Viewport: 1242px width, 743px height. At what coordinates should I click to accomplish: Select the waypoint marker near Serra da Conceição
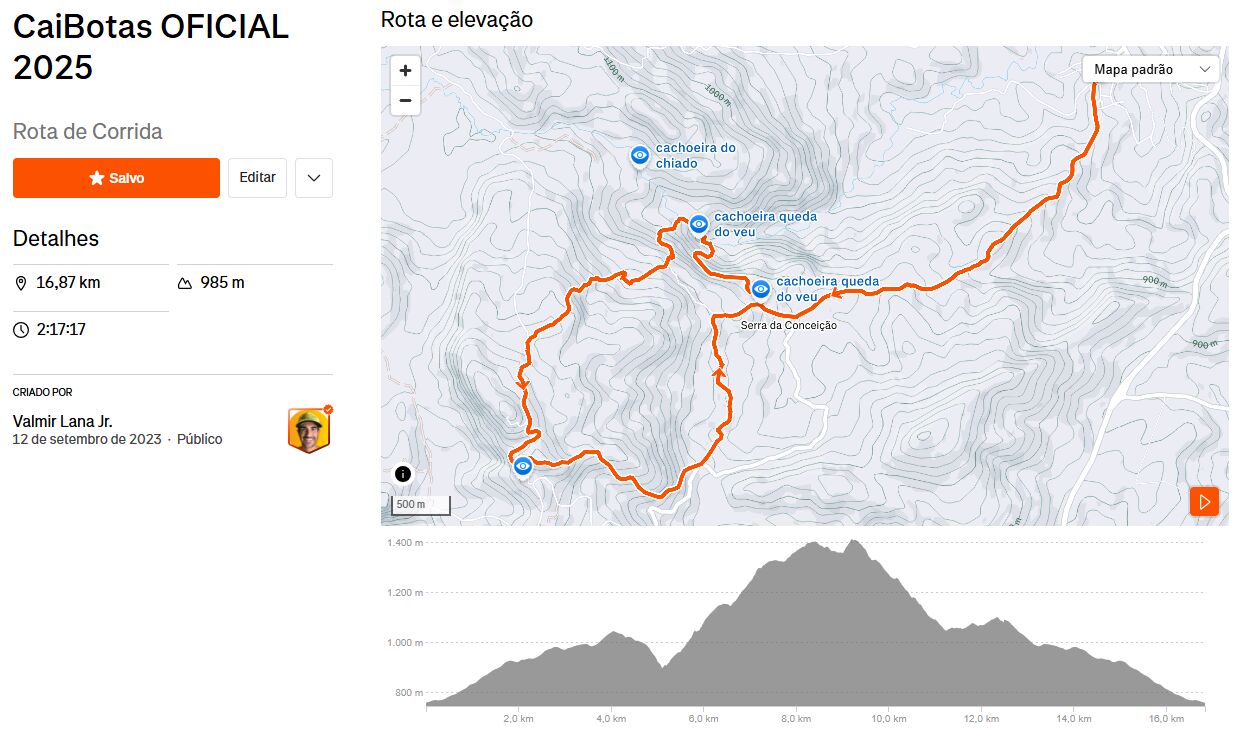coord(761,289)
